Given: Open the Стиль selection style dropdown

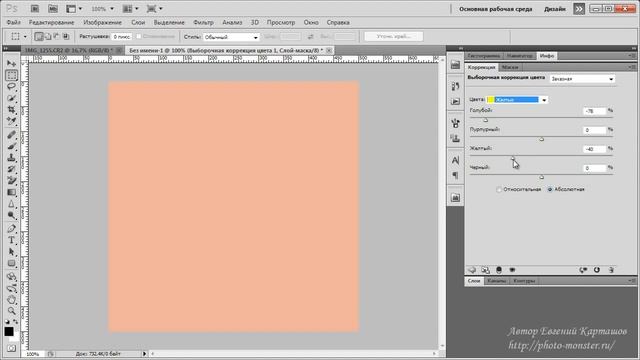Looking at the screenshot, I should (x=231, y=37).
